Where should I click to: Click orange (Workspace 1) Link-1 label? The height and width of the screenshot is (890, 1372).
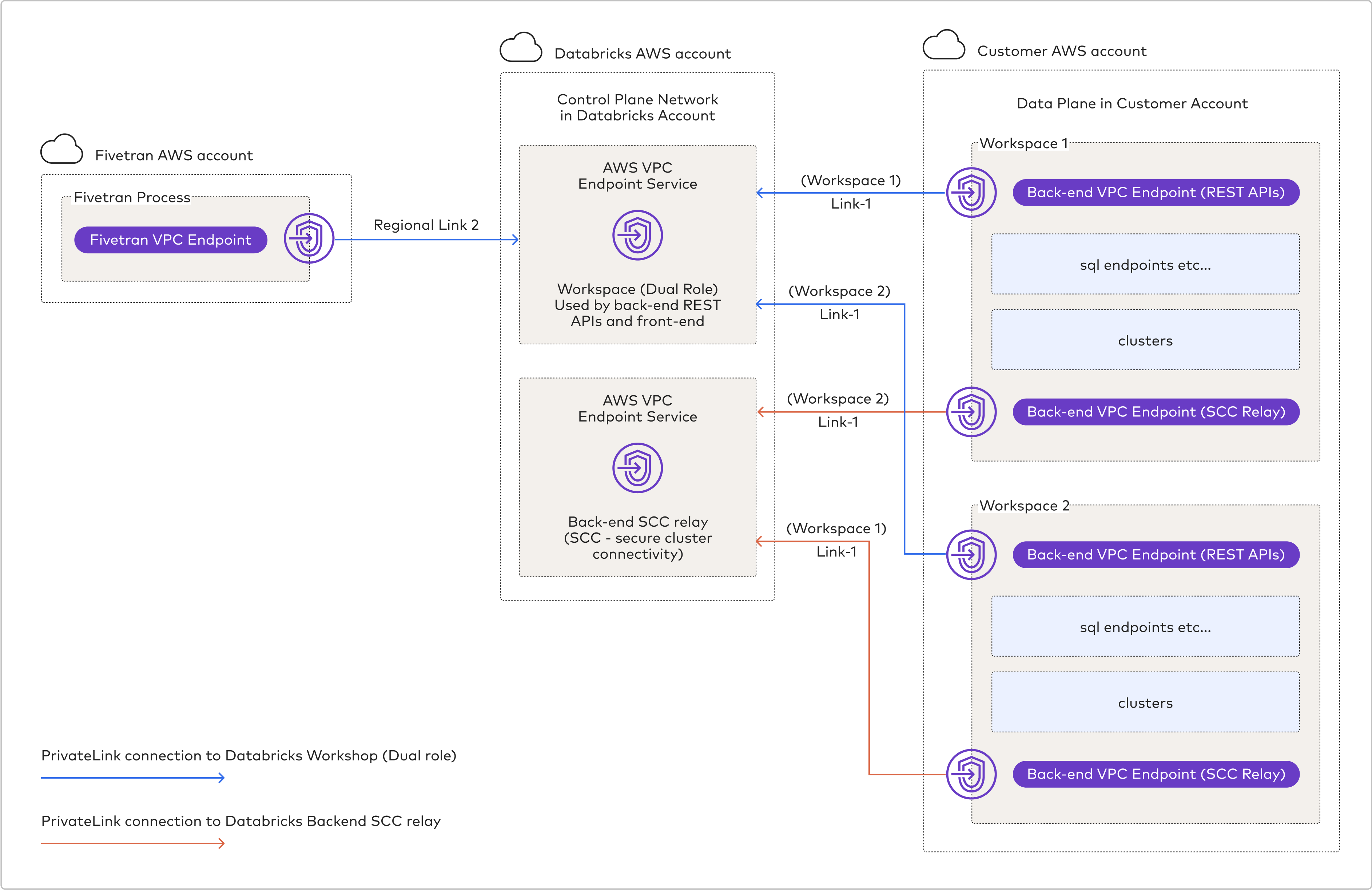pyautogui.click(x=836, y=540)
